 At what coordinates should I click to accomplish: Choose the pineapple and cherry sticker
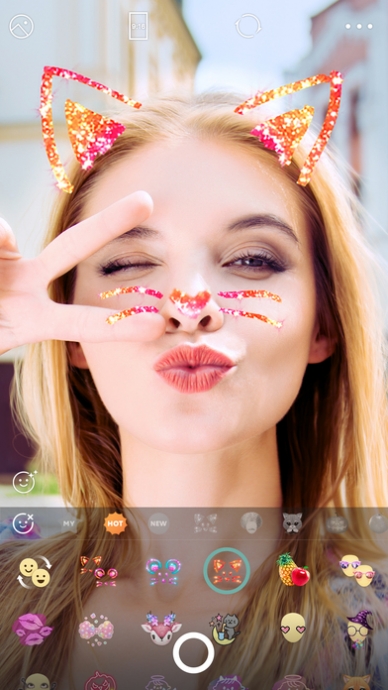pos(293,570)
